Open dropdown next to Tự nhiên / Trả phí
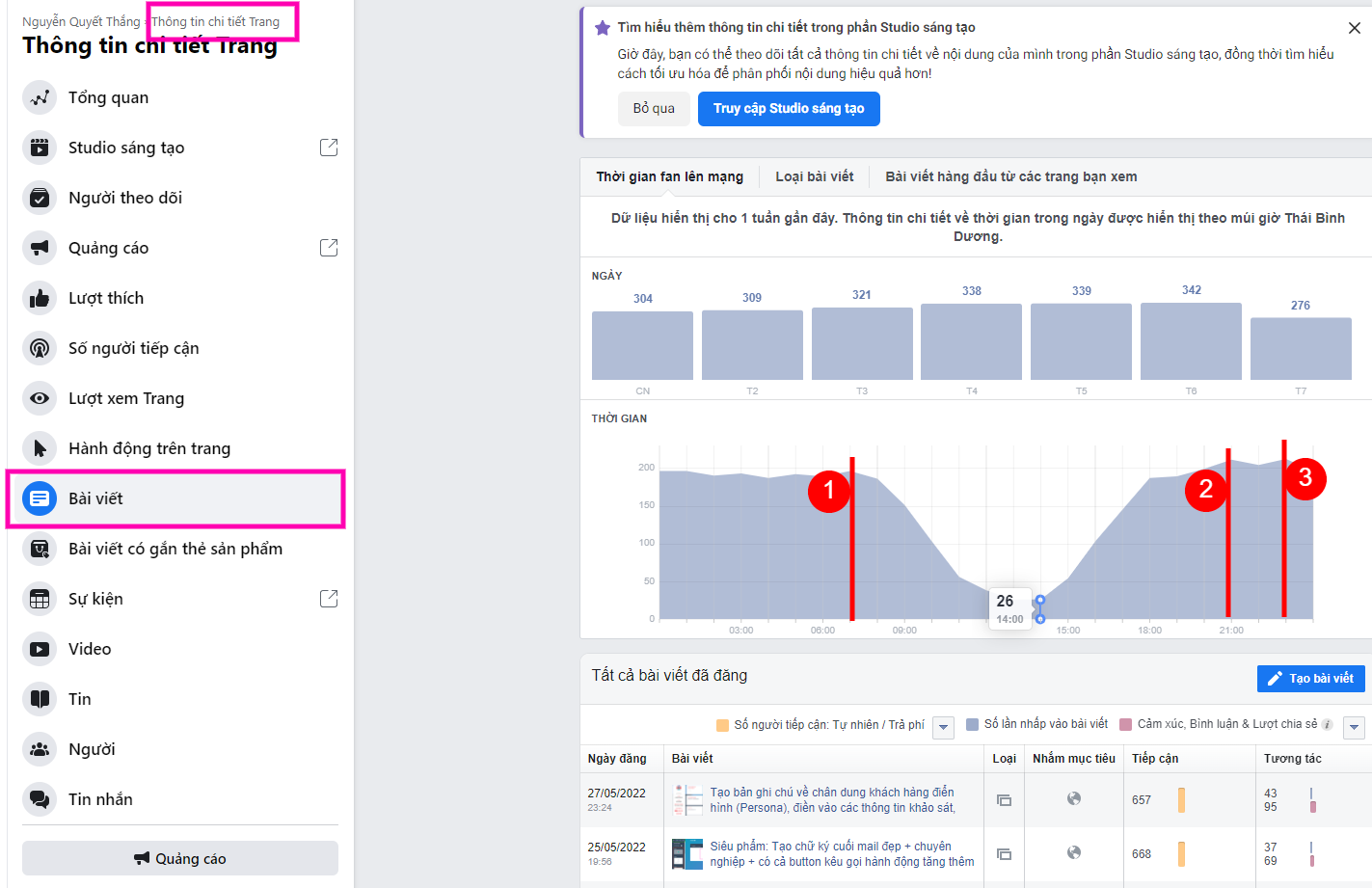The height and width of the screenshot is (888, 1372). pos(944,727)
